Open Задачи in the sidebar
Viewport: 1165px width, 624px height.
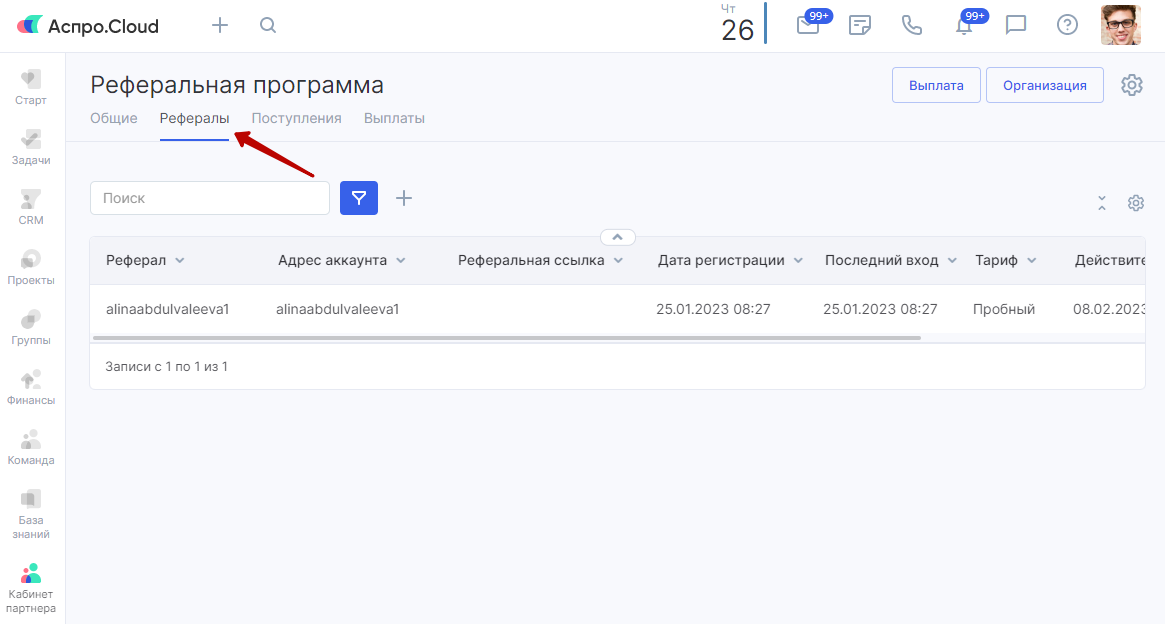30,148
